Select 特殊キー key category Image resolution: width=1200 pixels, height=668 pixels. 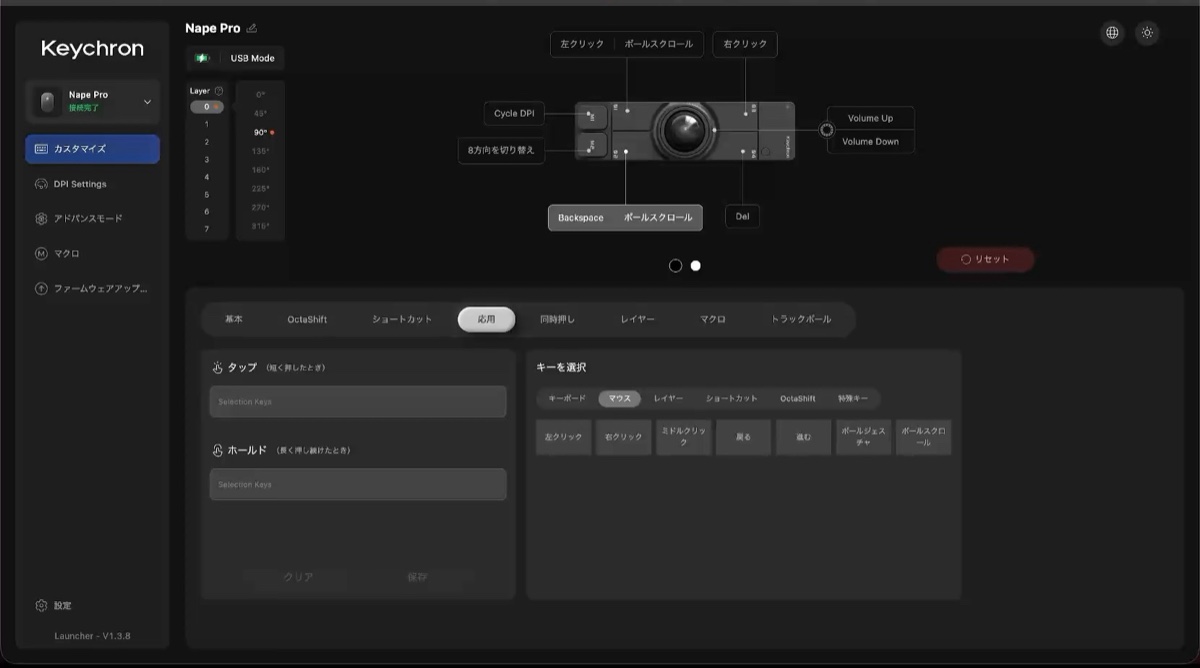pos(853,398)
